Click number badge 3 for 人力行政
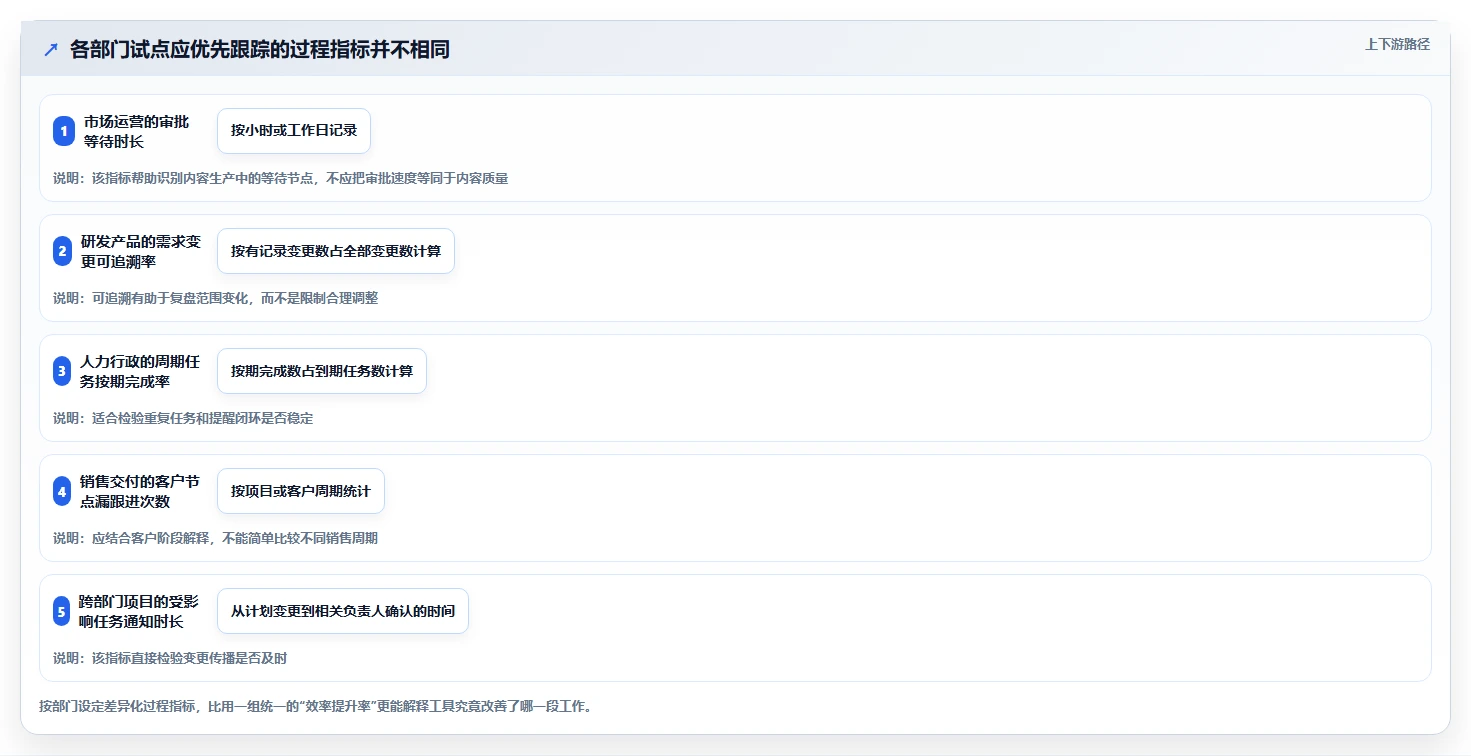This screenshot has width=1471, height=756. pyautogui.click(x=62, y=371)
